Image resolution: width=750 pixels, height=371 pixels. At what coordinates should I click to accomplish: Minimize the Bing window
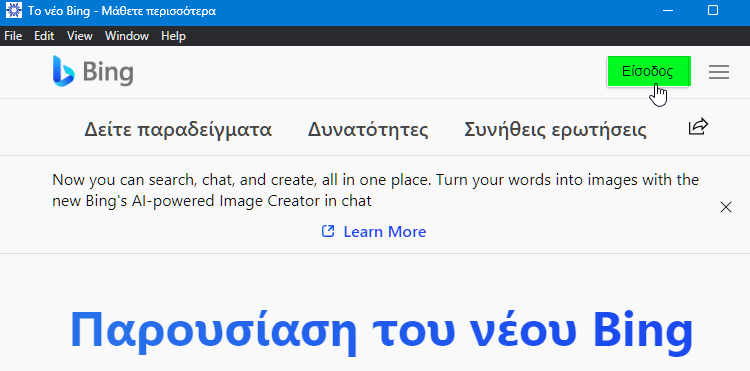(x=669, y=10)
